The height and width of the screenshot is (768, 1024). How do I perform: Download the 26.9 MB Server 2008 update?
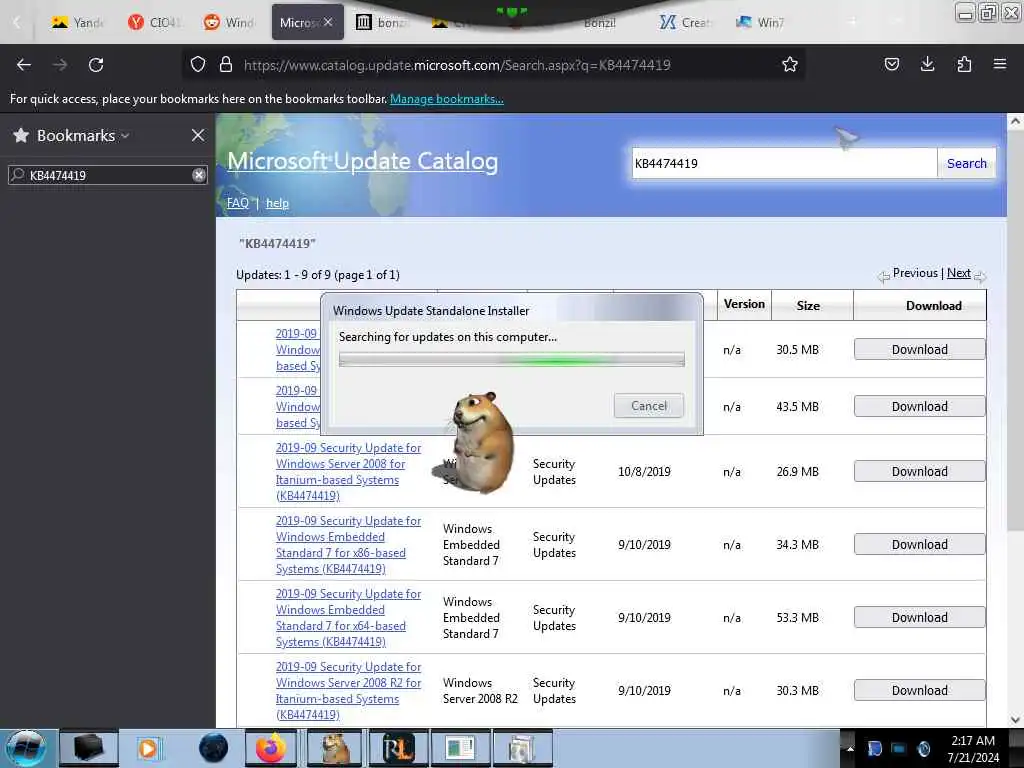(x=920, y=472)
